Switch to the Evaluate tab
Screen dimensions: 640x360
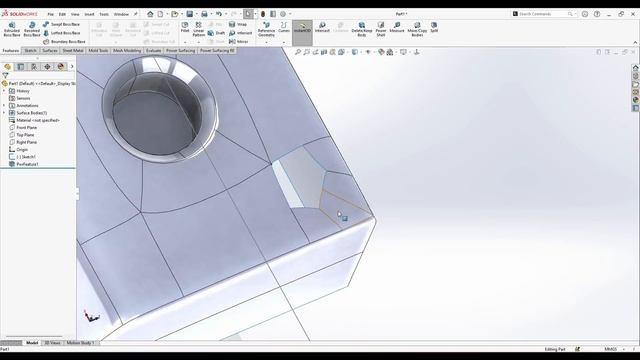click(x=153, y=51)
